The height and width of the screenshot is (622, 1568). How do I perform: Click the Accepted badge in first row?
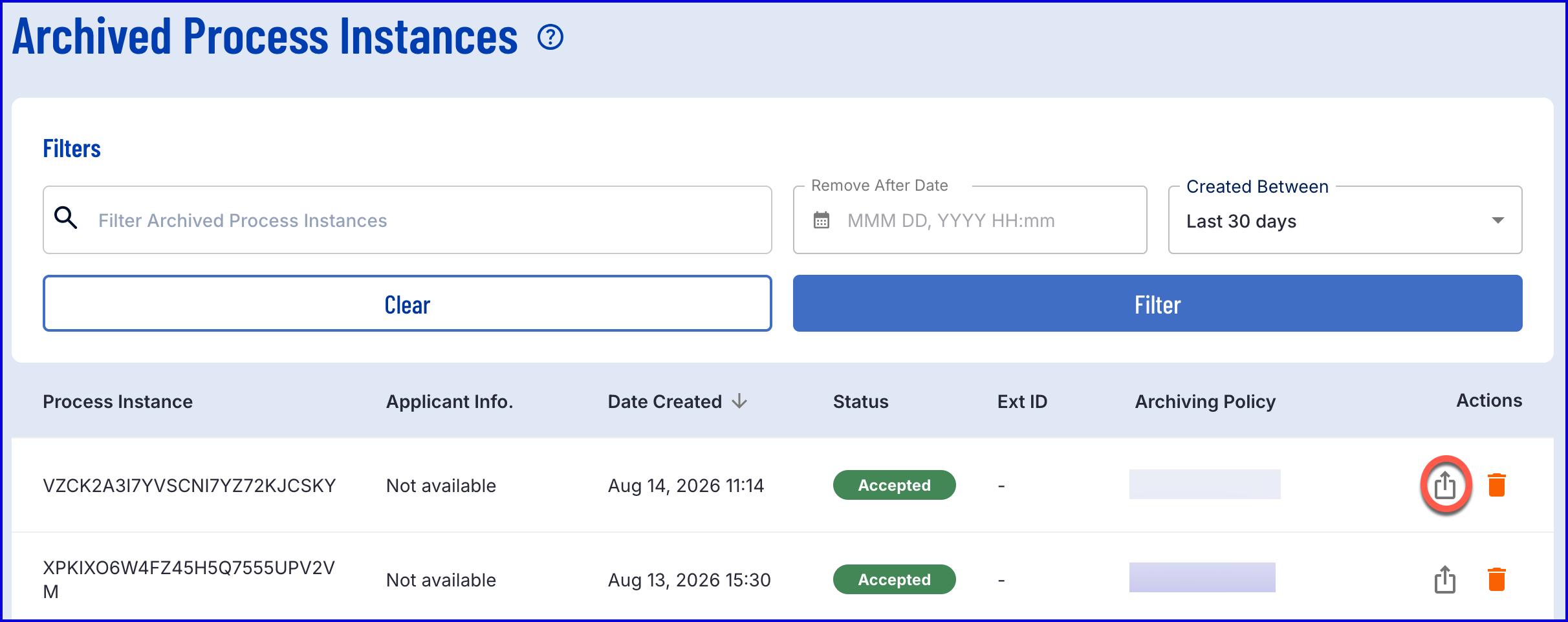click(894, 485)
